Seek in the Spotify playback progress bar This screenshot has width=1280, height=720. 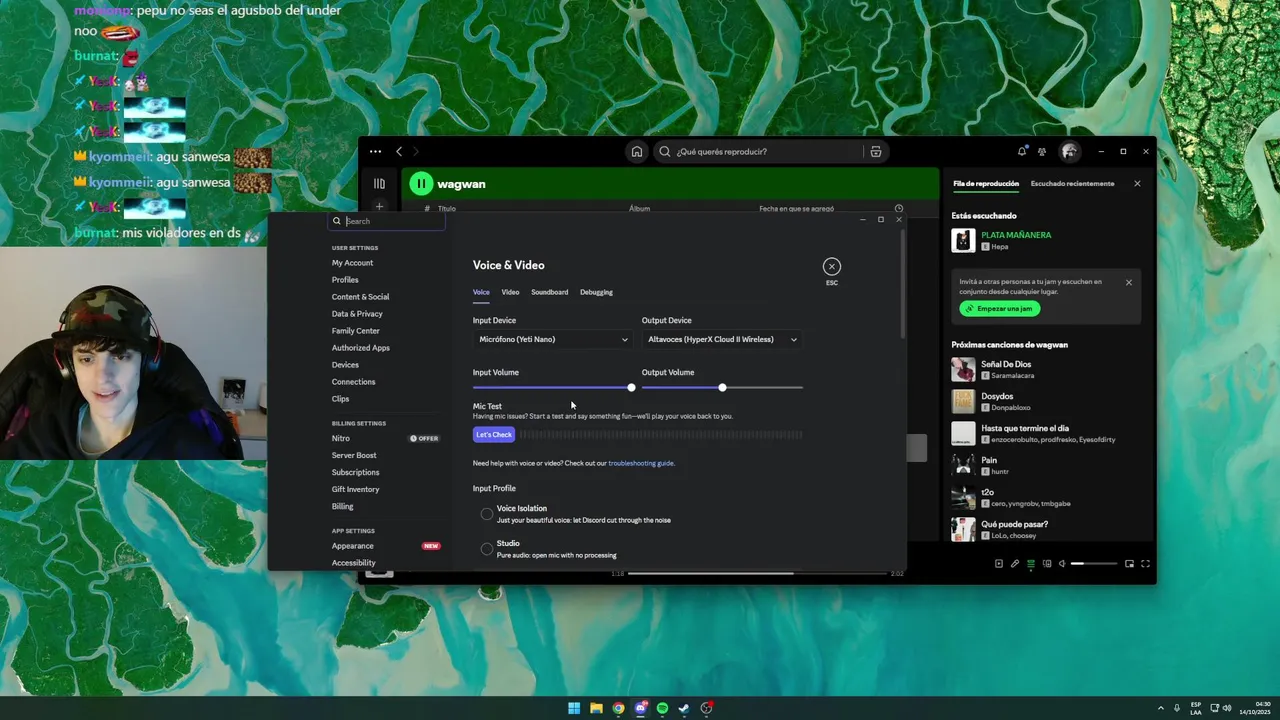coord(757,574)
